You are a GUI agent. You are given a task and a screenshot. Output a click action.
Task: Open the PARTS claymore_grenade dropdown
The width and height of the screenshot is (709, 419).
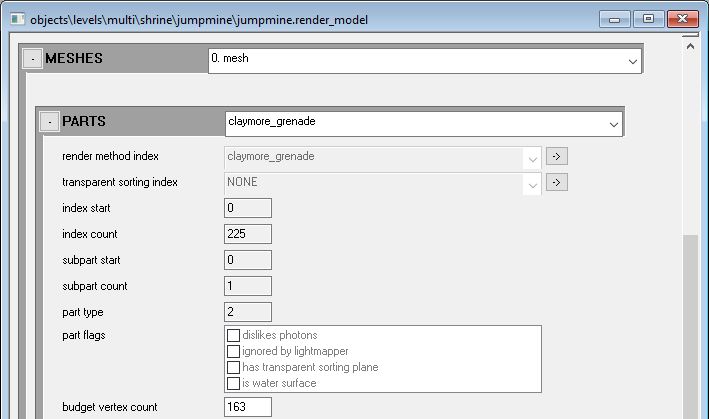[x=613, y=124]
